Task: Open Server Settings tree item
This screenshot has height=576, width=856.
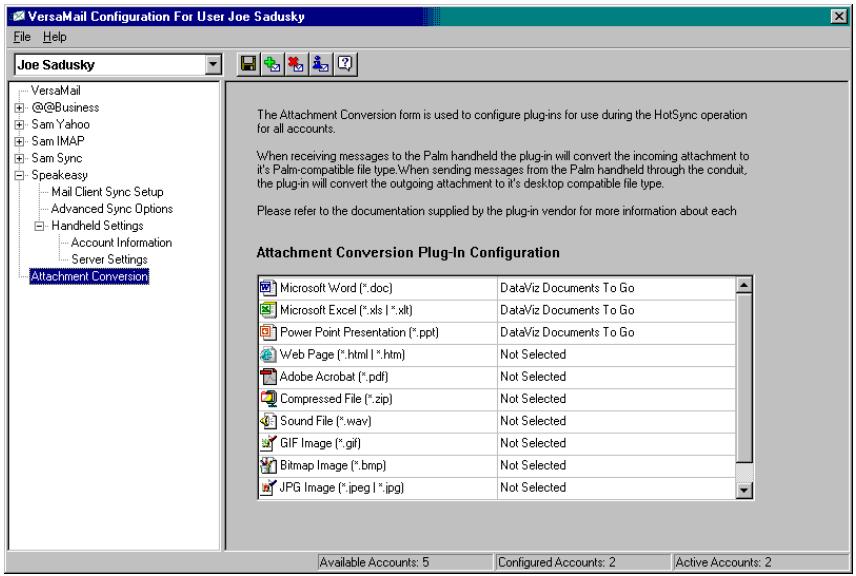Action: point(109,260)
